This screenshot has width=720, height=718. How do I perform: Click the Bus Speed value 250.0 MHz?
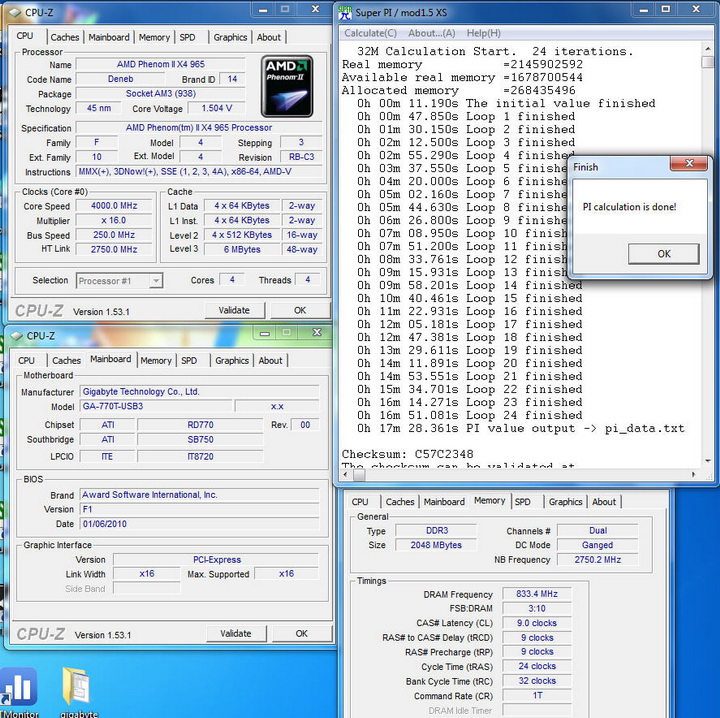pos(114,235)
